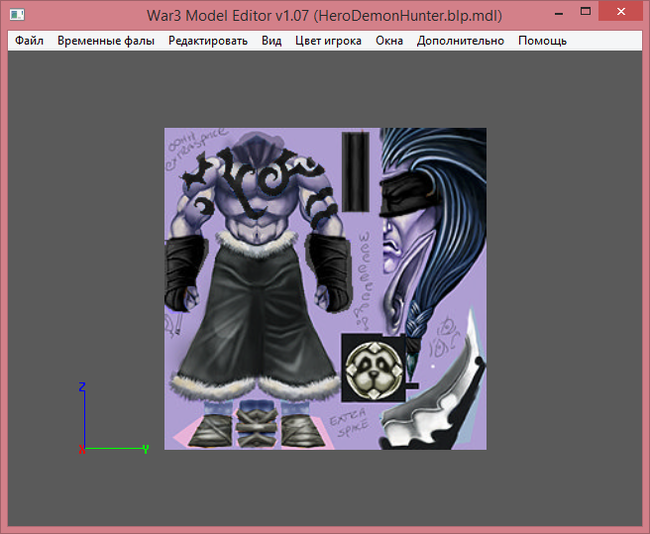This screenshot has height=534, width=650.
Task: Open the Редактировать menu
Action: [208, 41]
